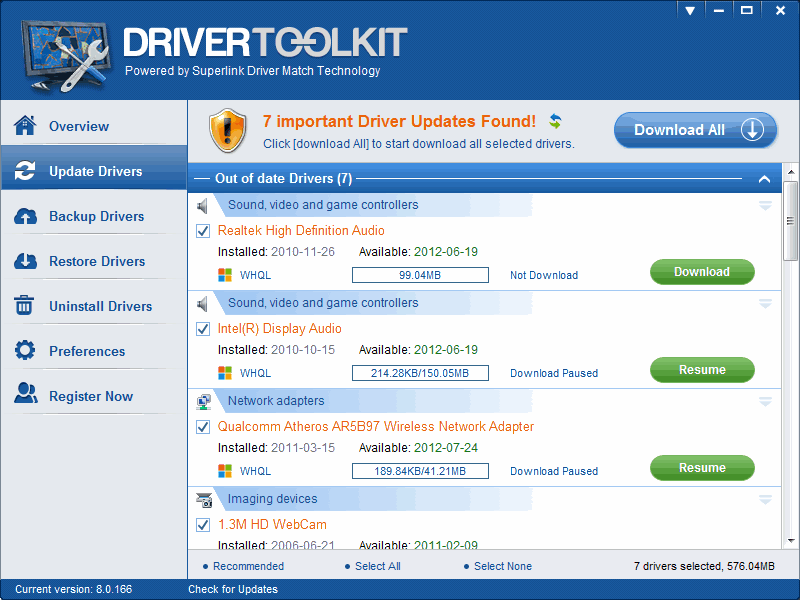
Task: Expand details arrow for Network adapters row
Action: [x=765, y=402]
